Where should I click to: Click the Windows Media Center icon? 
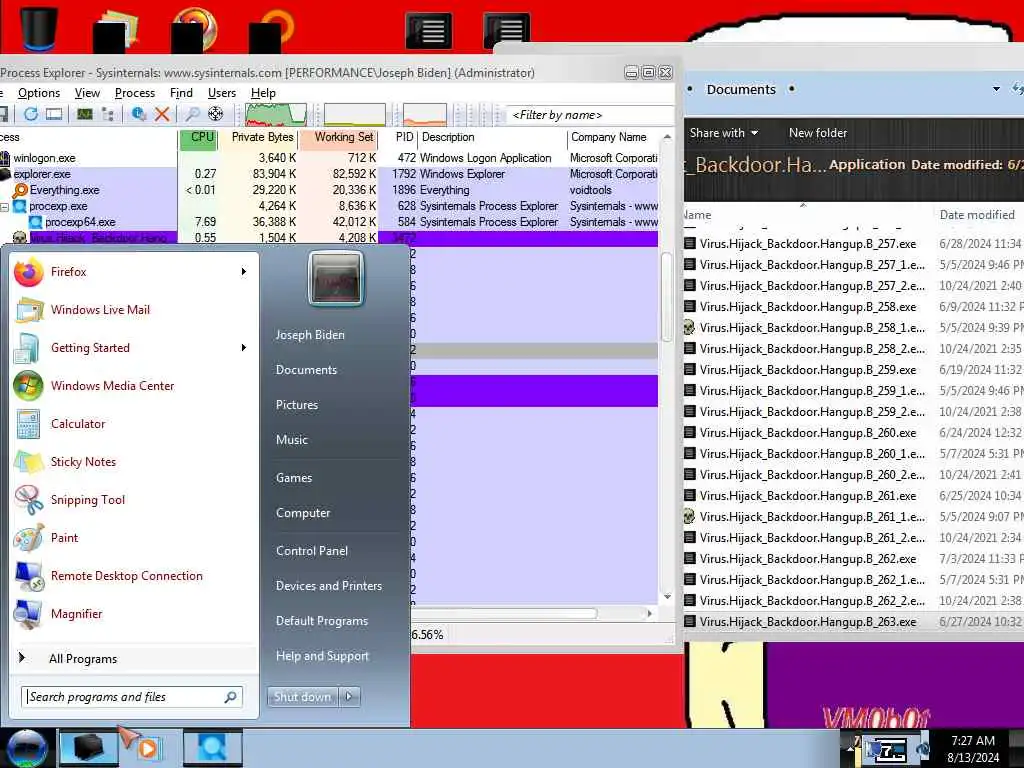(x=28, y=386)
